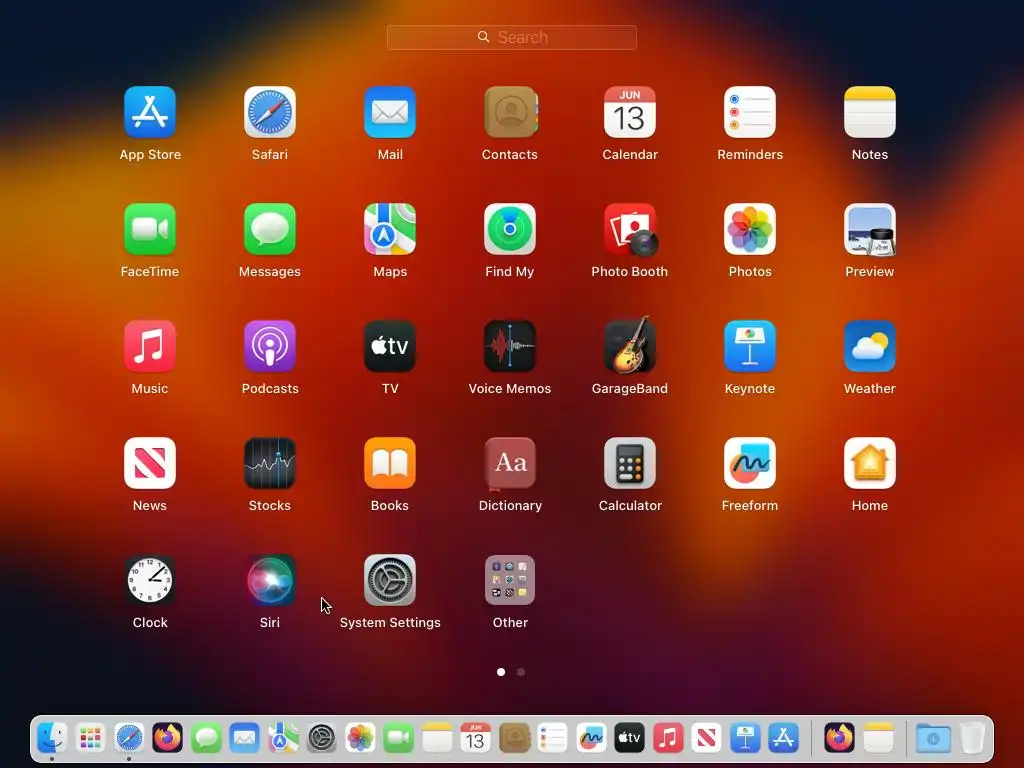Open the Preview app
Screen dimensions: 1024x768
click(870, 229)
